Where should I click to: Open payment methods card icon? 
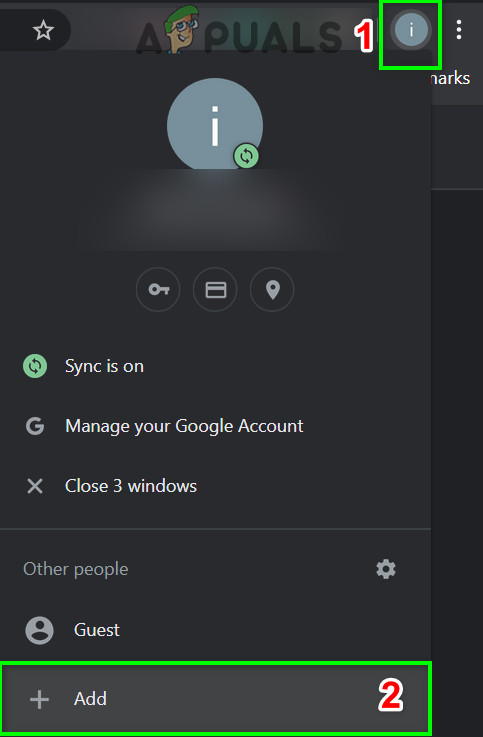(x=215, y=290)
